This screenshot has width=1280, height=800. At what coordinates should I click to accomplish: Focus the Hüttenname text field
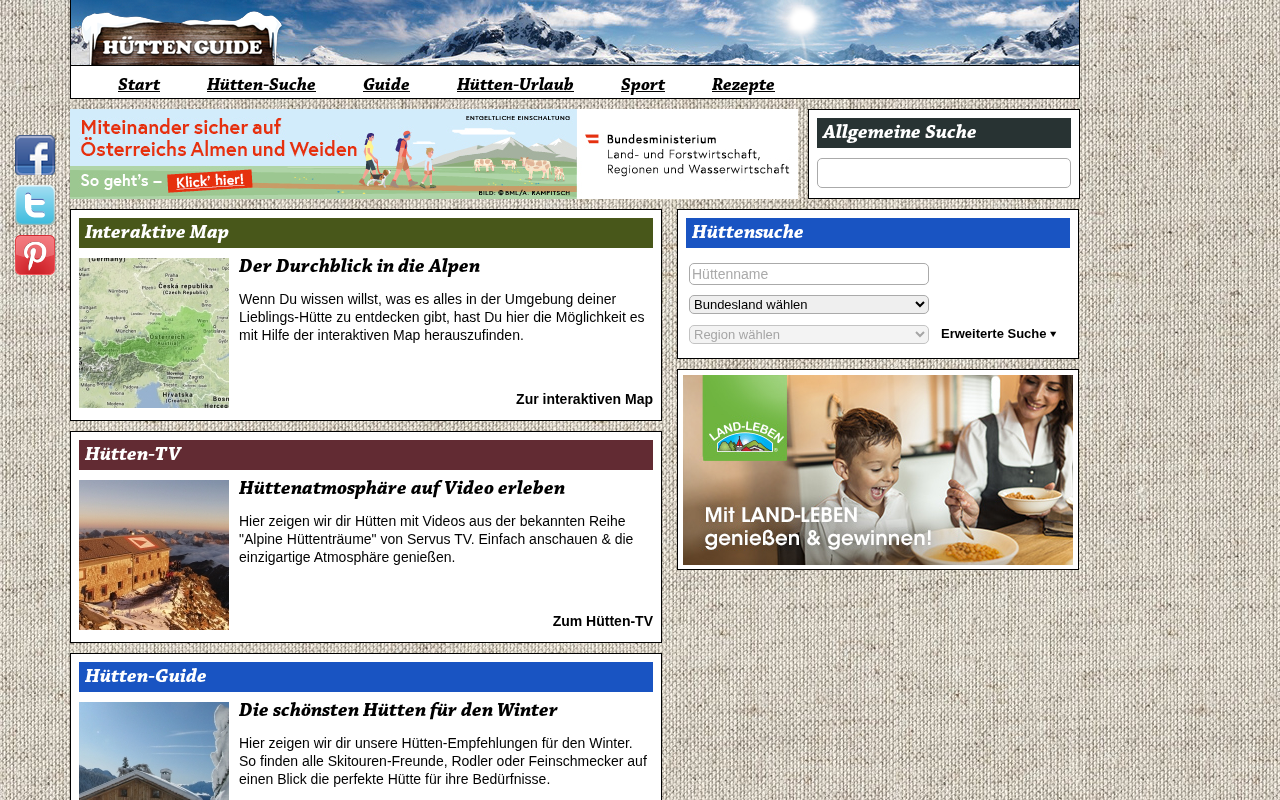[809, 274]
